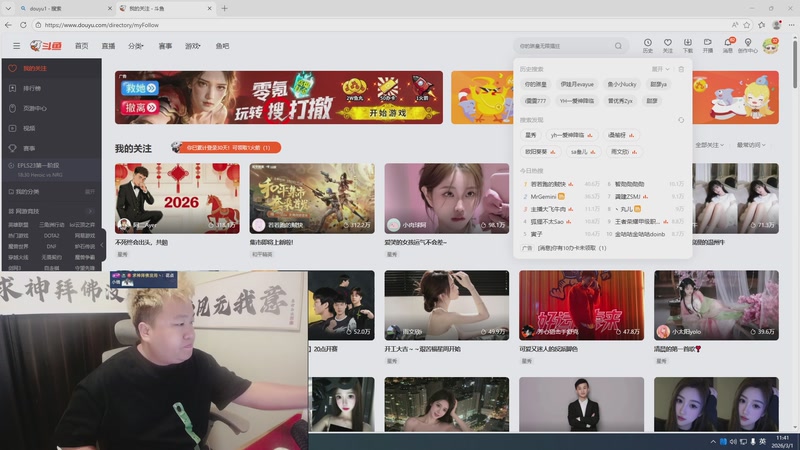
Task: Click the 伊娃月evayue history search chip
Action: 577,84
